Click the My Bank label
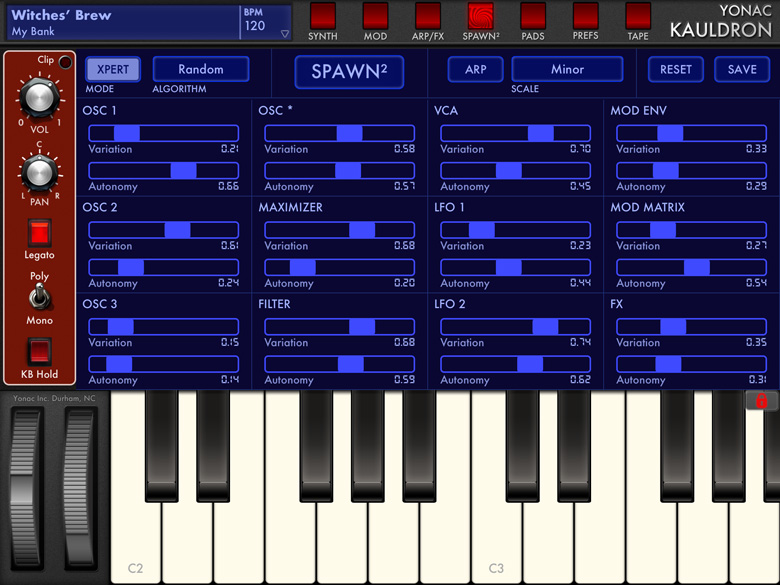 (33, 31)
